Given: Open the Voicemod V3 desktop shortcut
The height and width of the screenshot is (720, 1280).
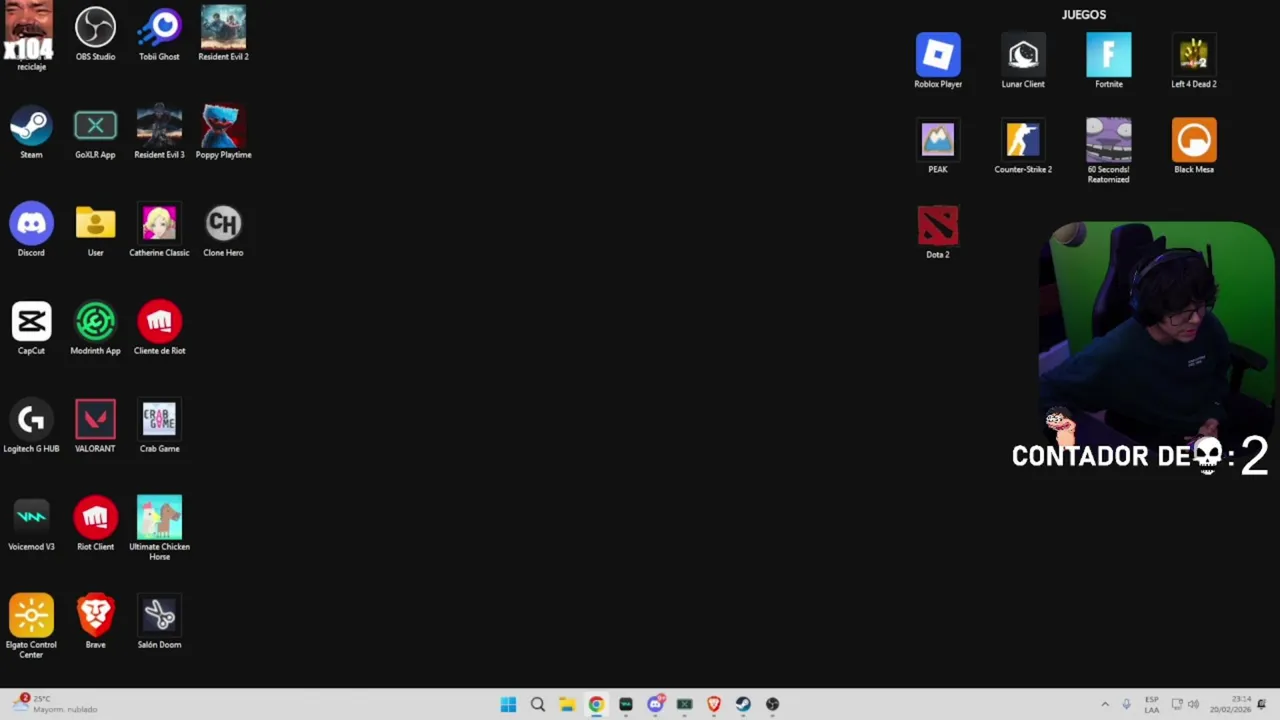Looking at the screenshot, I should 31,524.
